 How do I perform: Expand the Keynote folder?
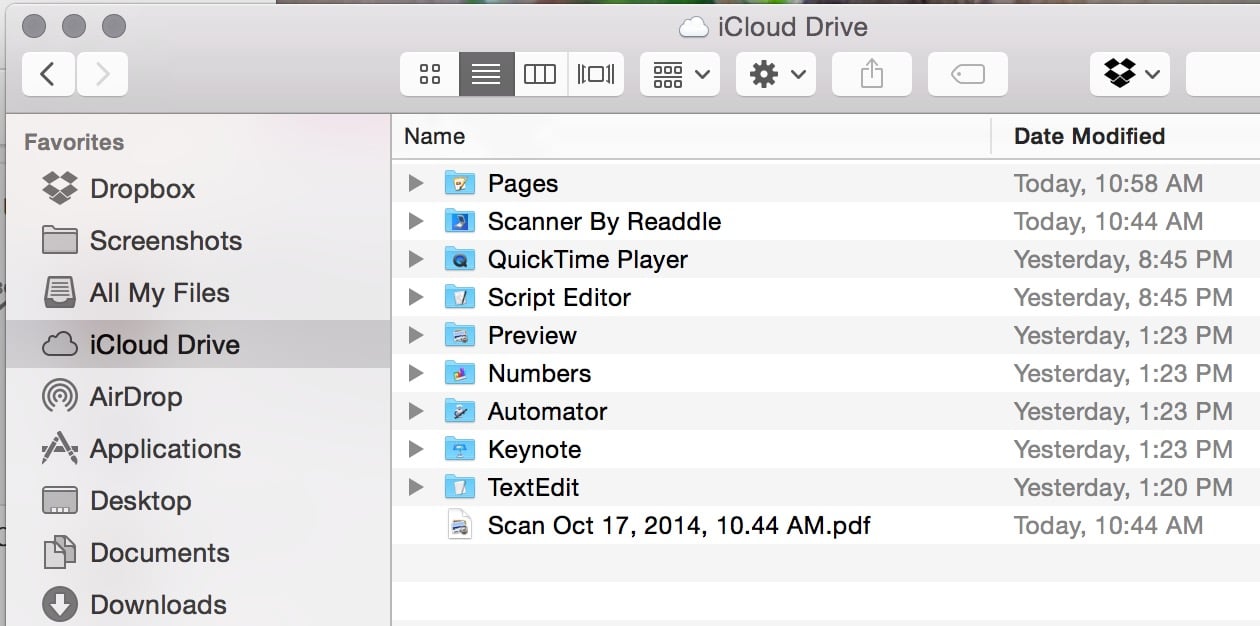(x=416, y=450)
